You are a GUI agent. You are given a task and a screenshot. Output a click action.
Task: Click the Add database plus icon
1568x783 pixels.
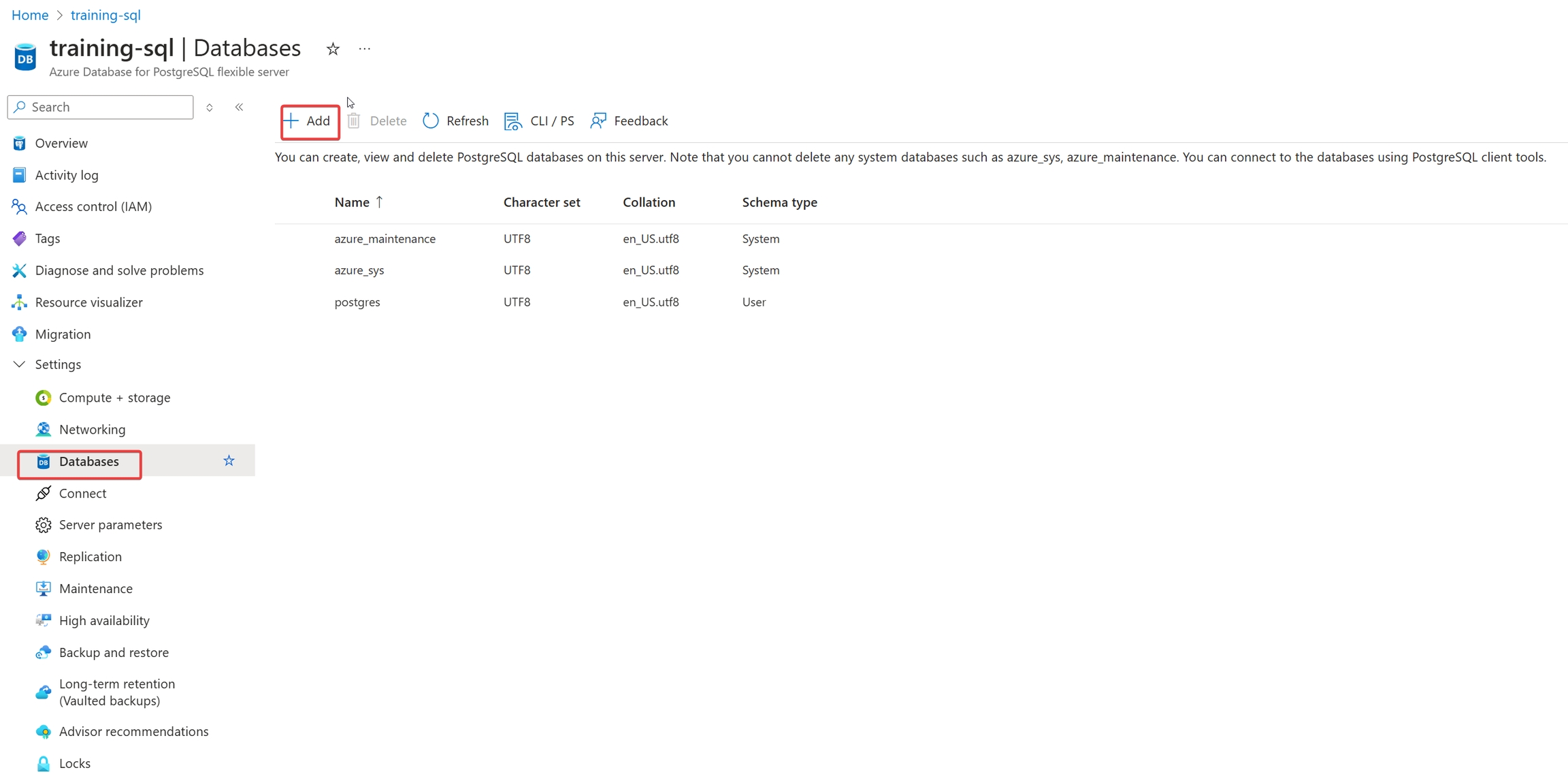coord(291,121)
